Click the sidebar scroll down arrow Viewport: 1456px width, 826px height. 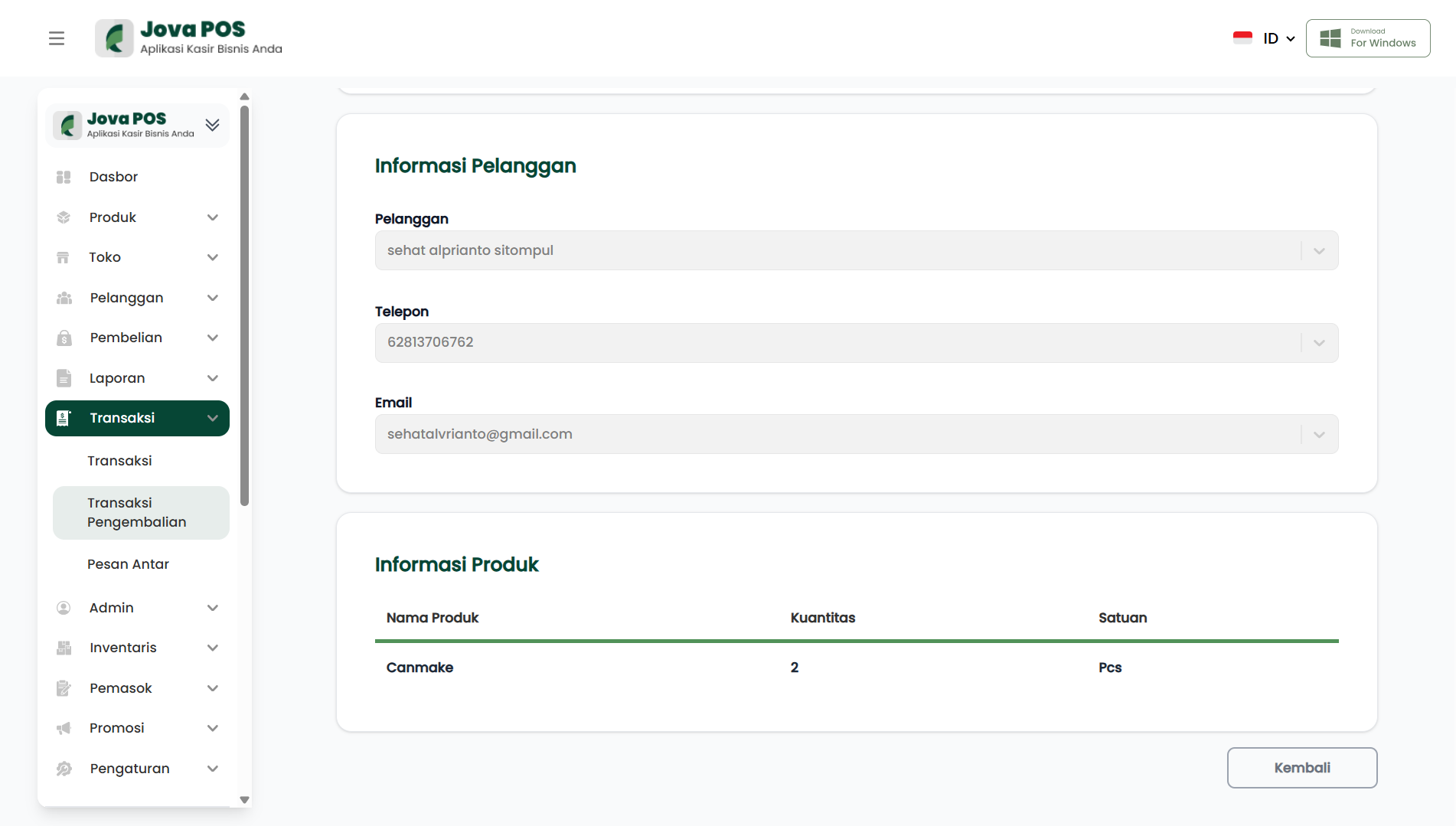point(244,799)
